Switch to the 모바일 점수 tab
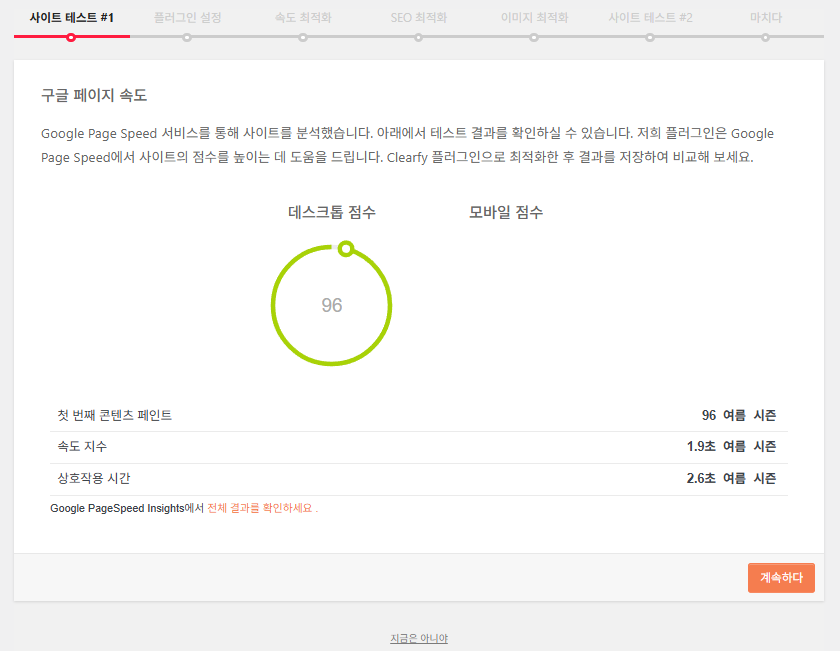Screen dimensions: 840x651 click(x=504, y=211)
